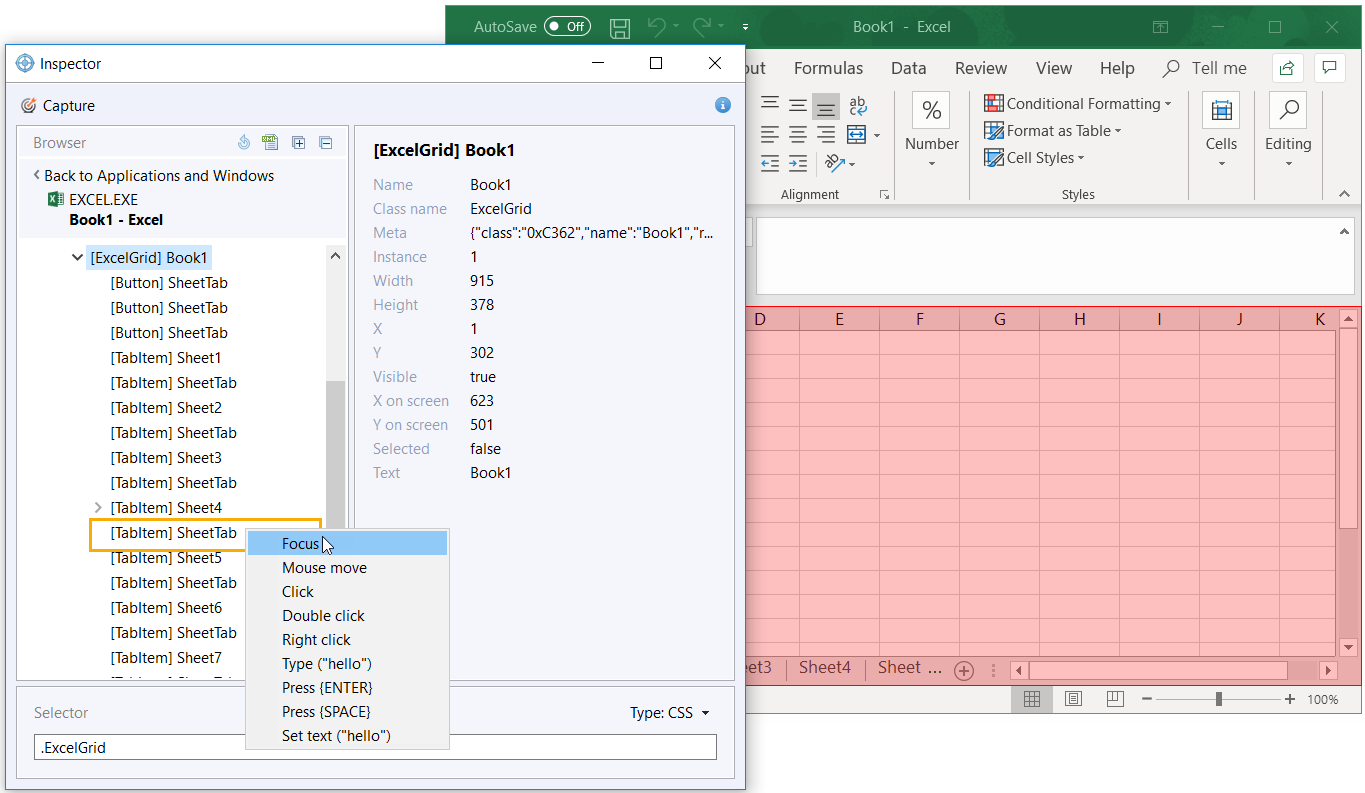Open the Merge & Center dropdown arrow
This screenshot has height=793, width=1365.
[x=877, y=135]
